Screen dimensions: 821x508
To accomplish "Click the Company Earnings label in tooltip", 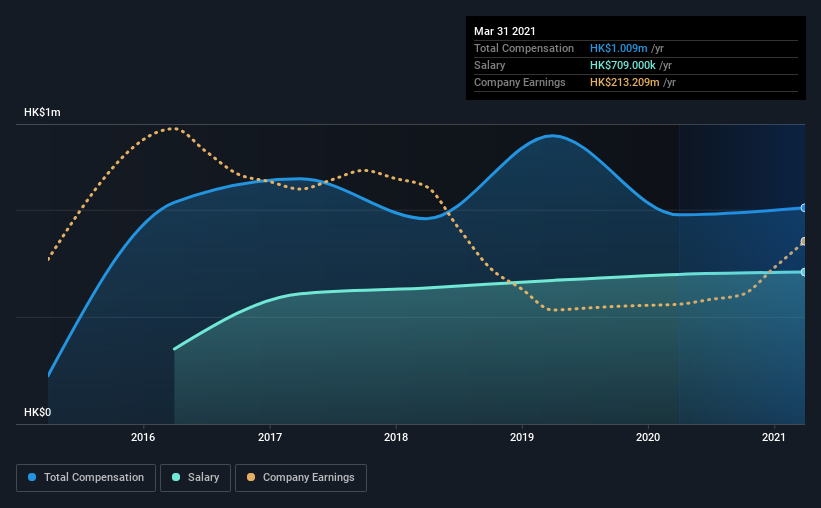I will tap(520, 82).
